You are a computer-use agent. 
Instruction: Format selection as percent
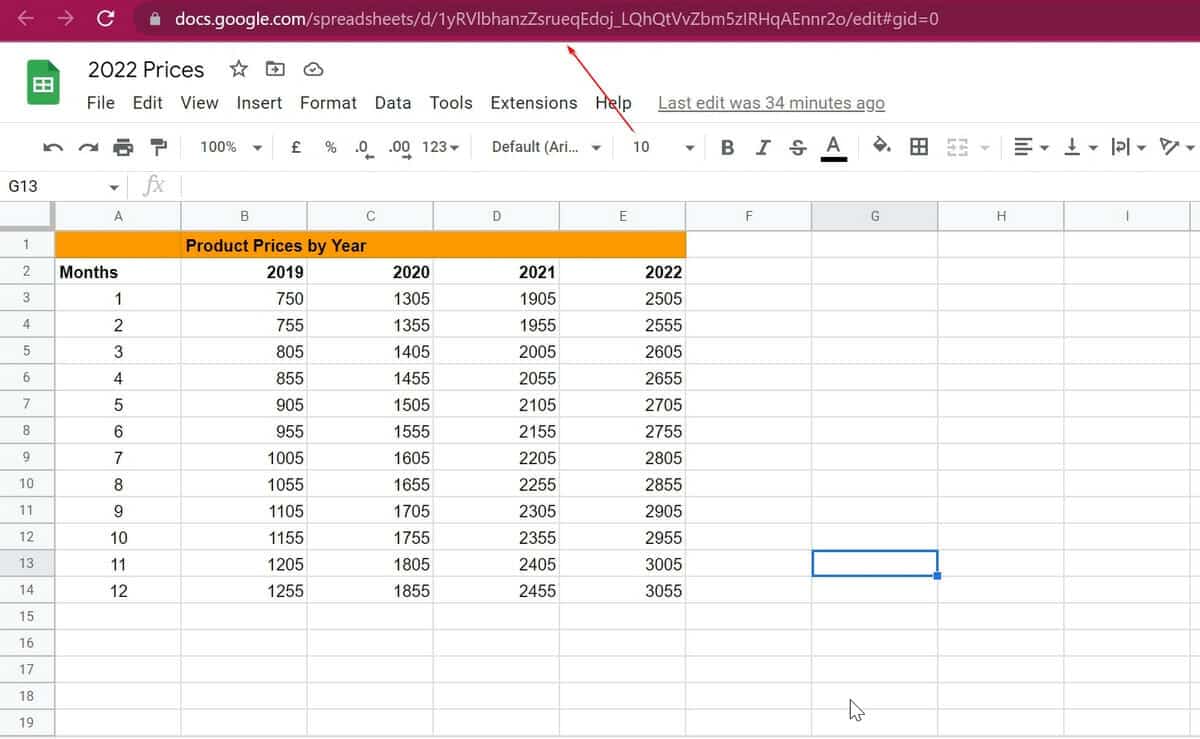[x=330, y=146]
